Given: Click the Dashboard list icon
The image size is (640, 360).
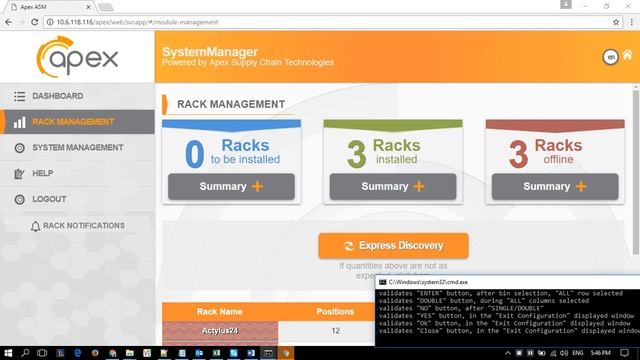Looking at the screenshot, I should [x=19, y=96].
